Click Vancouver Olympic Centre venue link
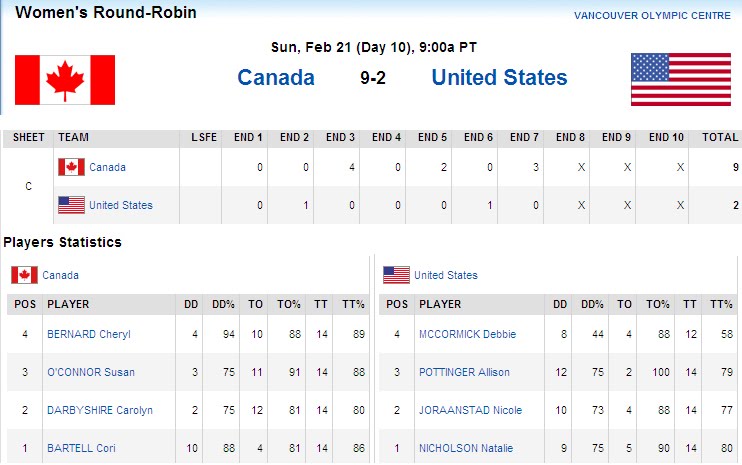The height and width of the screenshot is (465, 742). (654, 15)
